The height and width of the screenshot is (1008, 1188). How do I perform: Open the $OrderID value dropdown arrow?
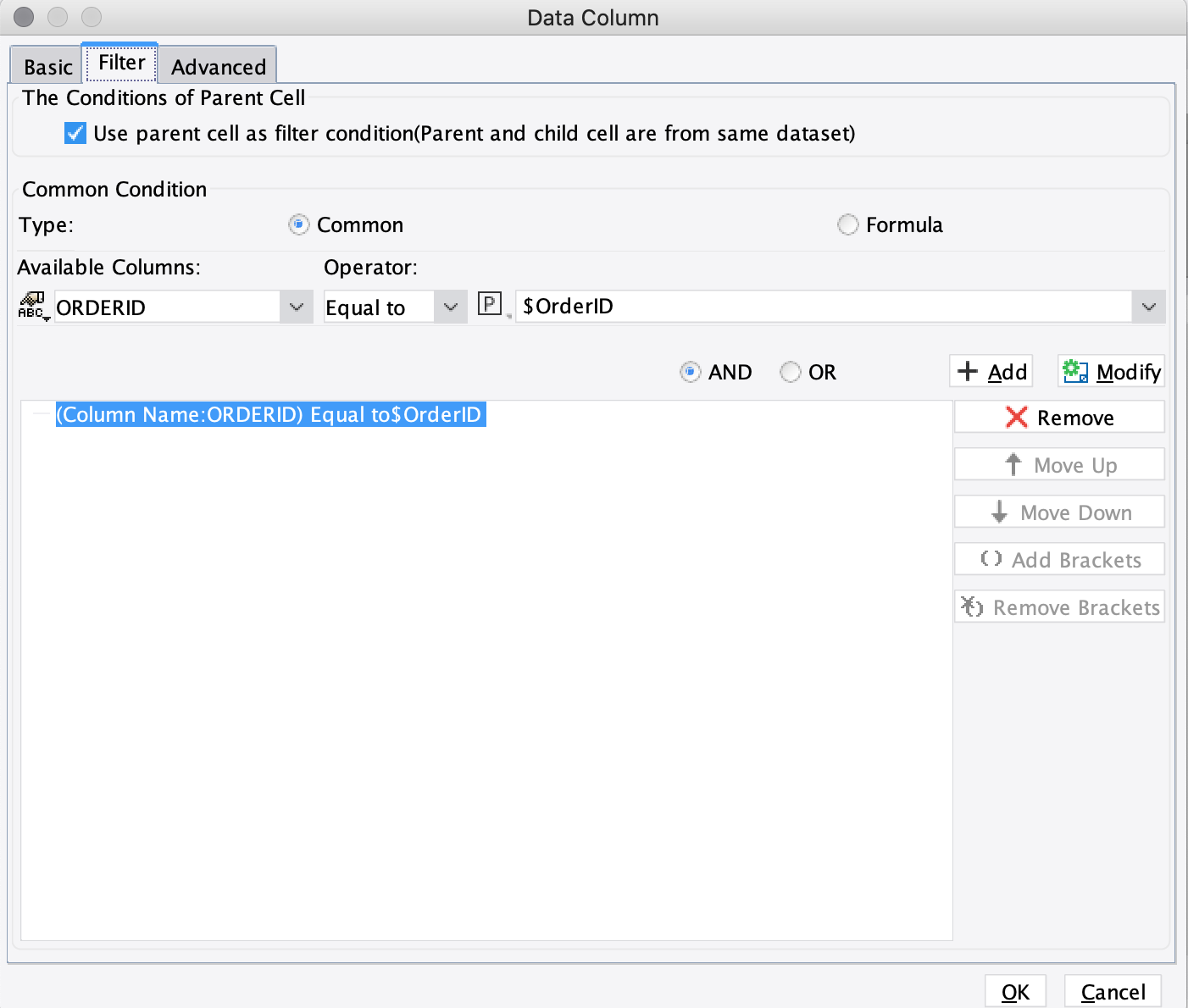1148,307
